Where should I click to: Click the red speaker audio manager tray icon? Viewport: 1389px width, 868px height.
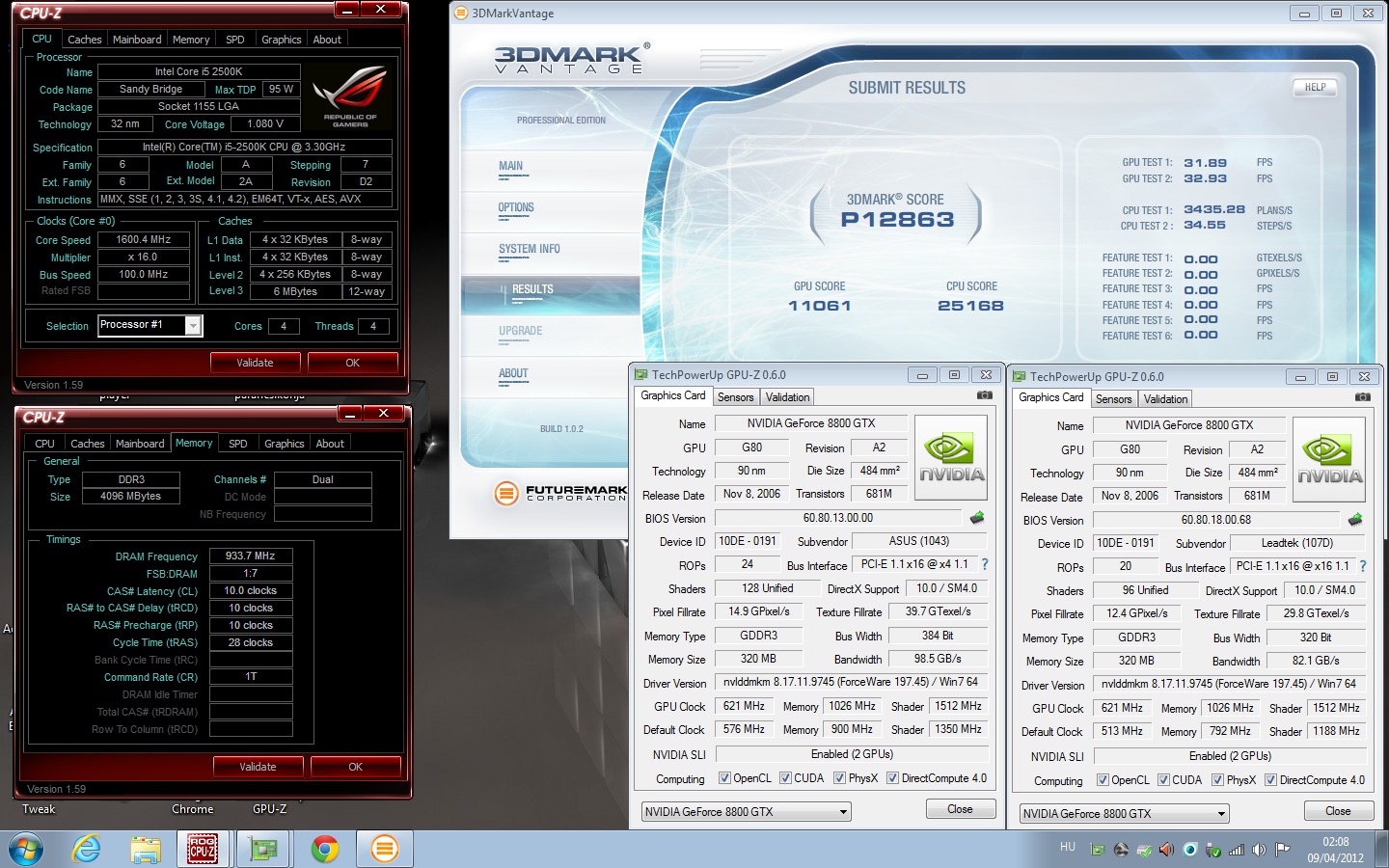coord(1167,850)
